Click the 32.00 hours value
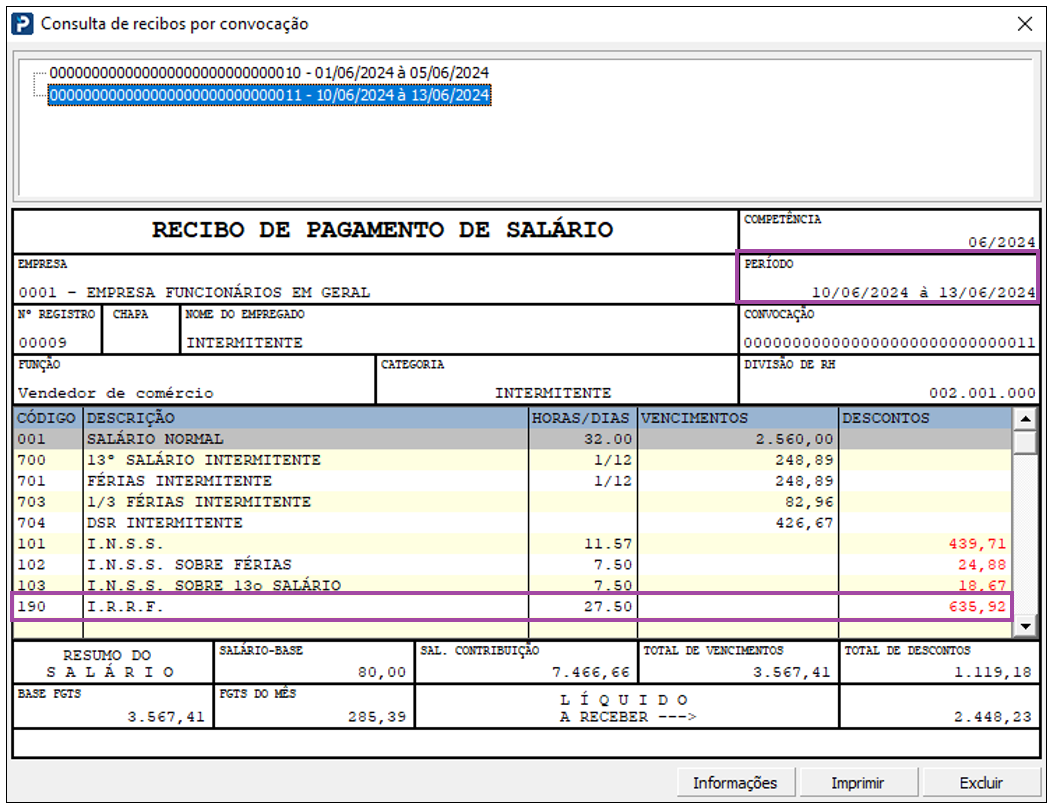1055x809 pixels. point(608,439)
